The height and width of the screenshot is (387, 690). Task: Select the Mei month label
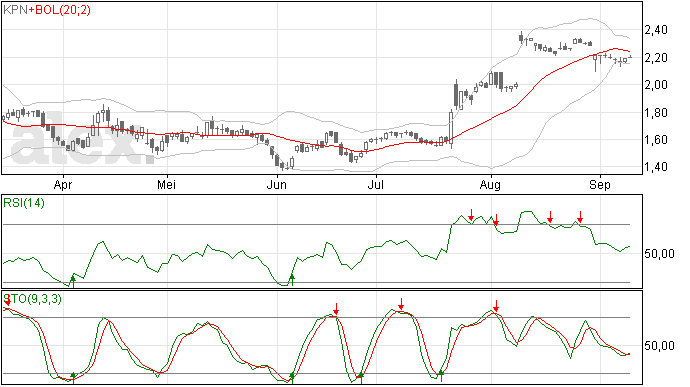pyautogui.click(x=167, y=185)
